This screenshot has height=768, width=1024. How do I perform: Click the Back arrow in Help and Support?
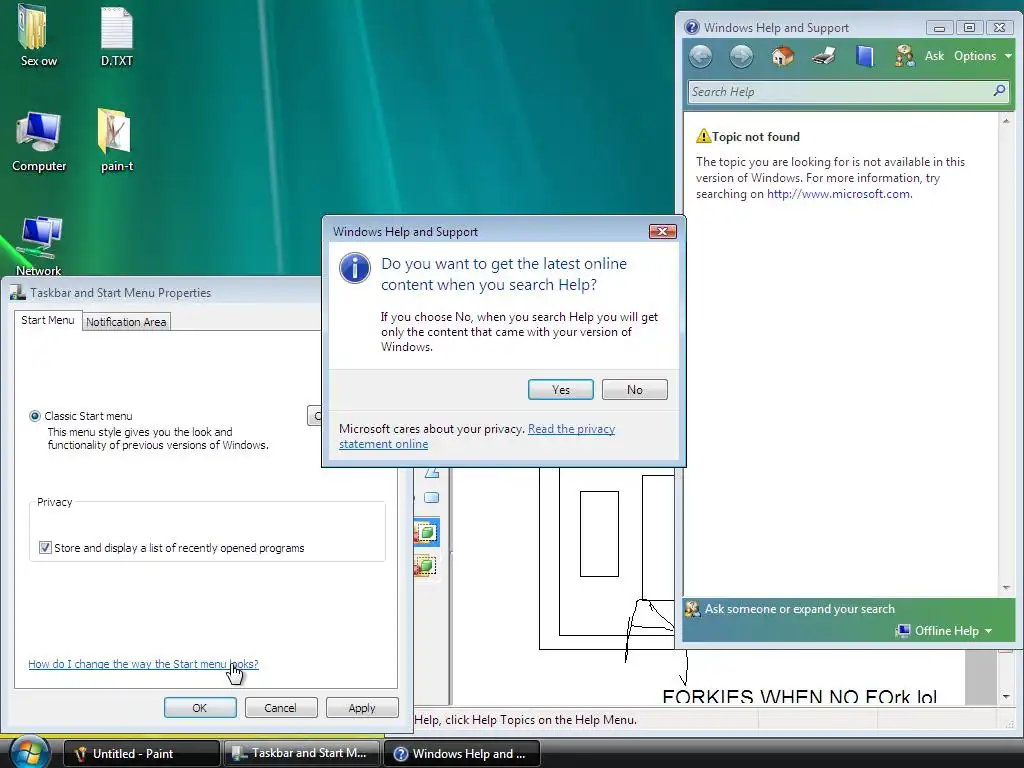(x=701, y=56)
